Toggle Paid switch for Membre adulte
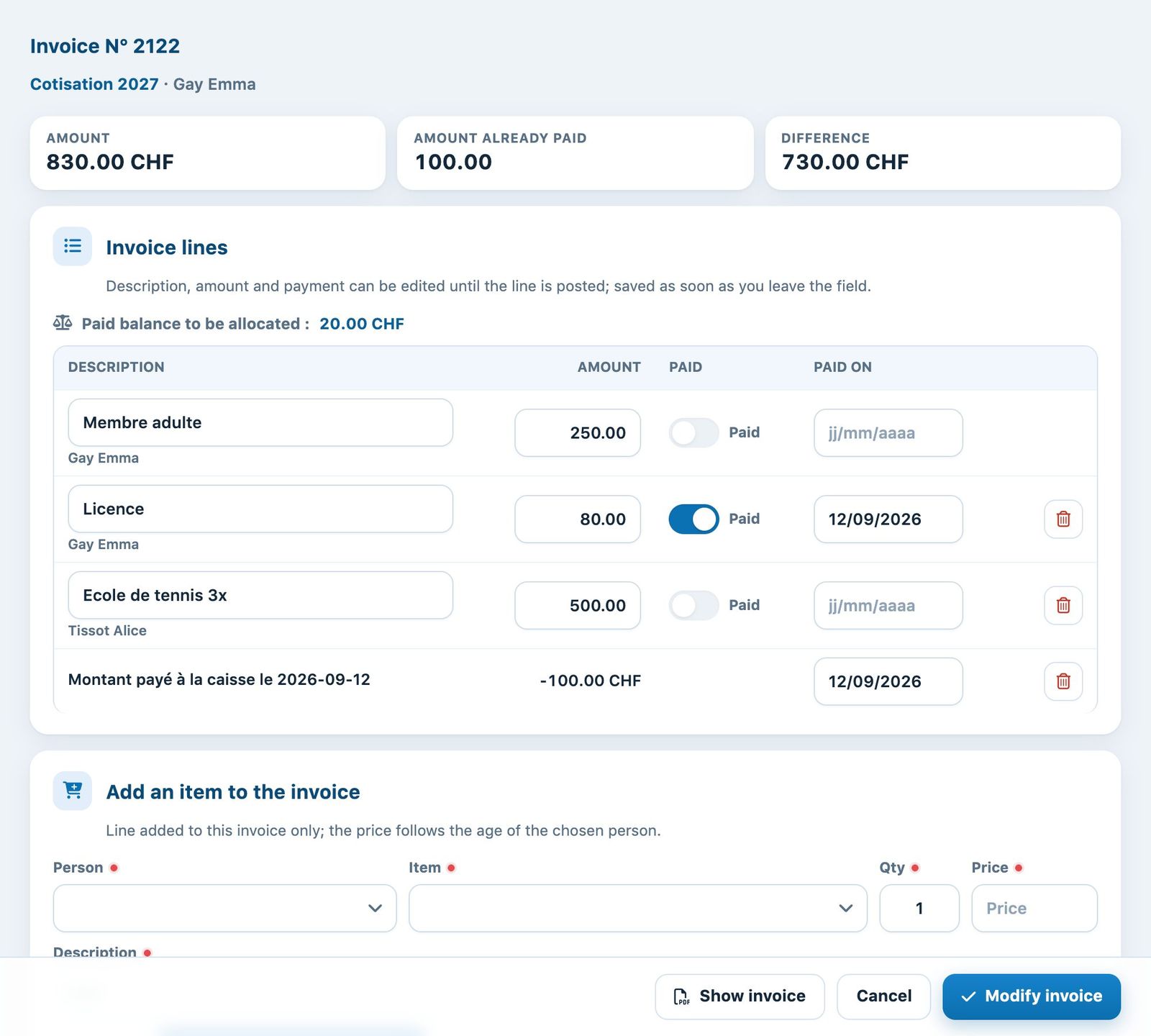This screenshot has width=1151, height=1036. coord(693,432)
